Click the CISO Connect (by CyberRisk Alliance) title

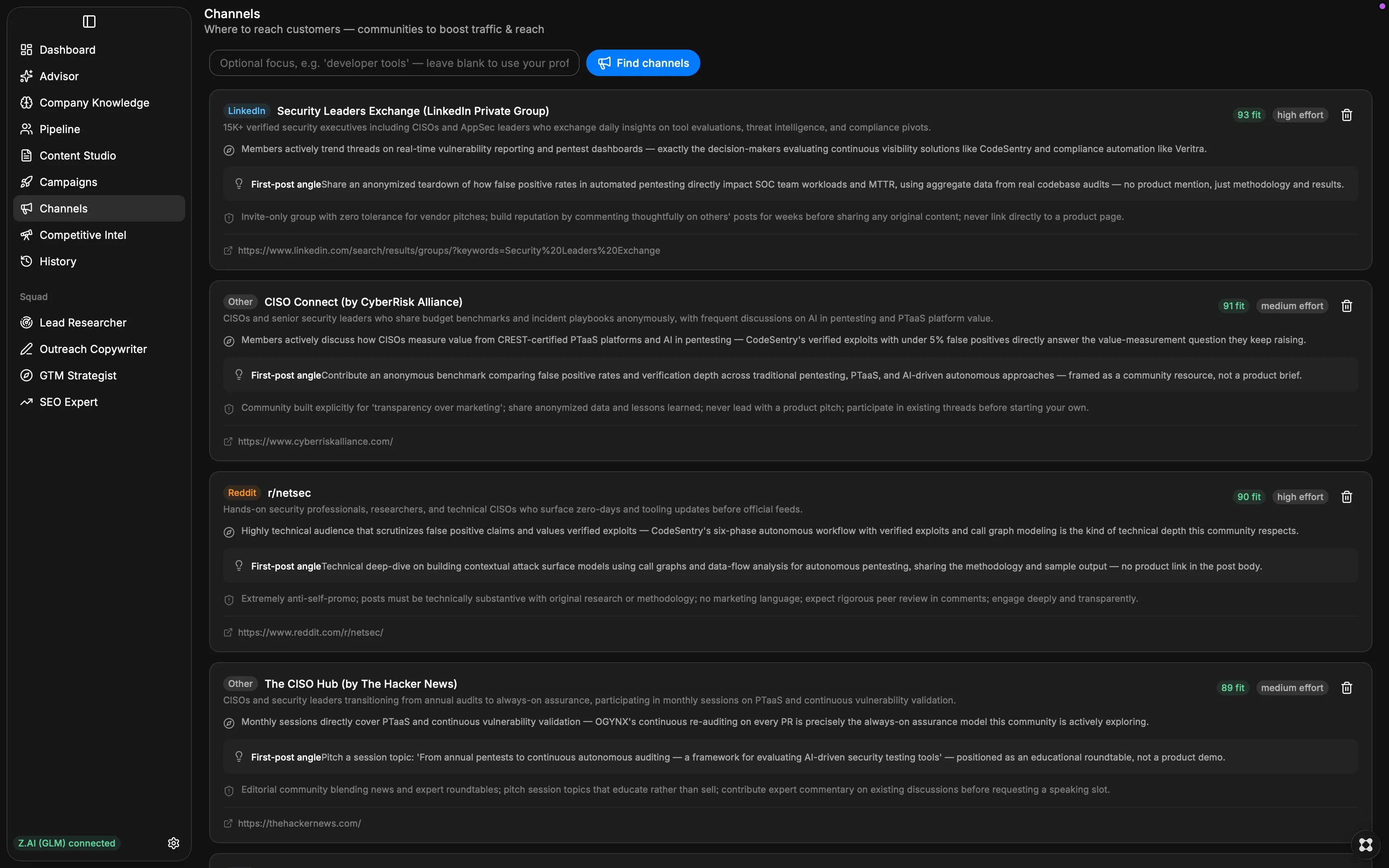pos(363,302)
